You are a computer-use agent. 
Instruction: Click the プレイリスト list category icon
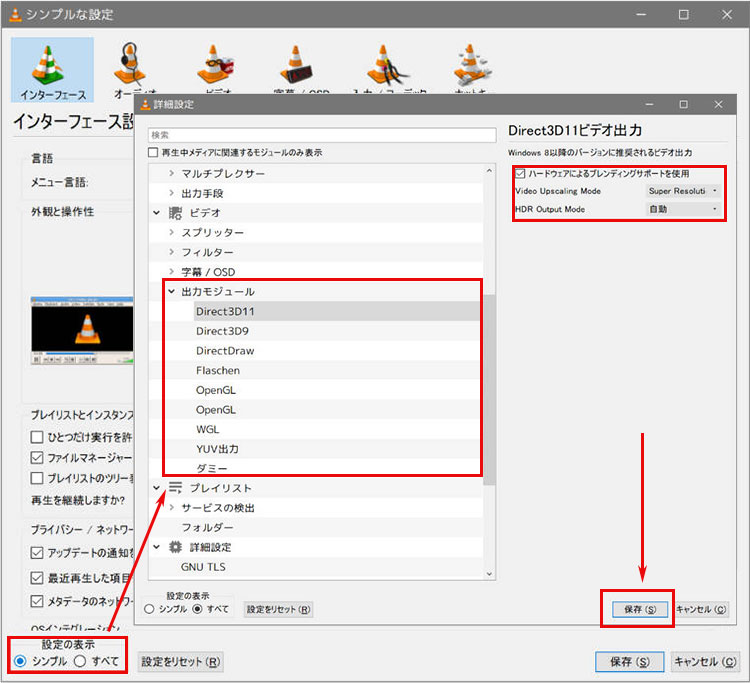pyautogui.click(x=175, y=488)
